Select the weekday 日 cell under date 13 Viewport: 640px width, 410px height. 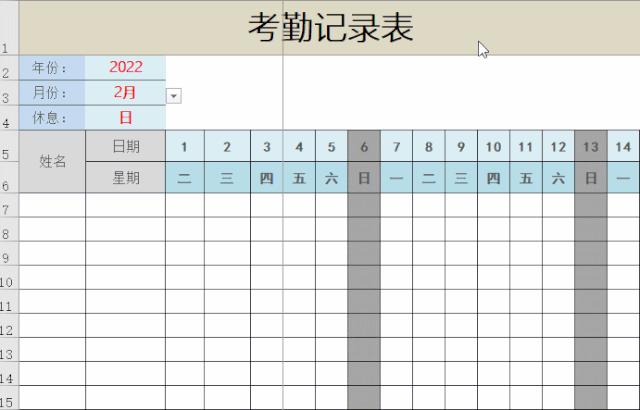(x=591, y=177)
